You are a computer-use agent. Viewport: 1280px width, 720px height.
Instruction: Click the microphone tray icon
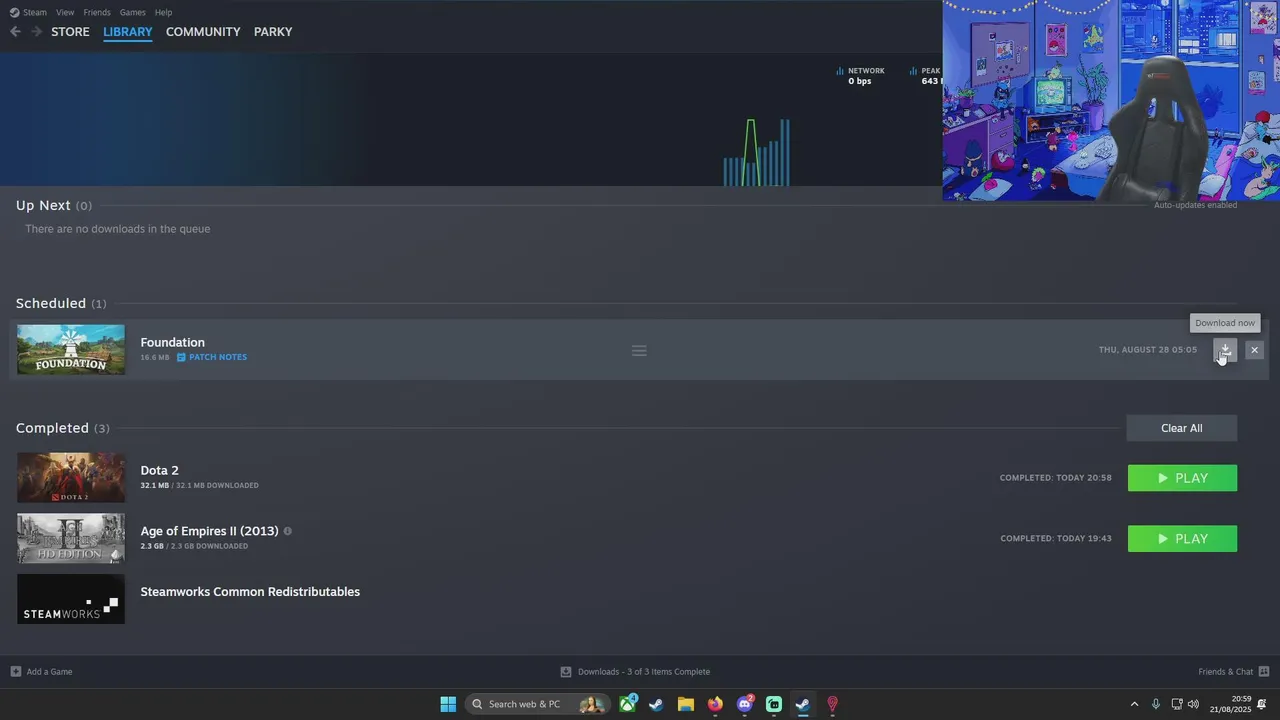pos(1156,704)
